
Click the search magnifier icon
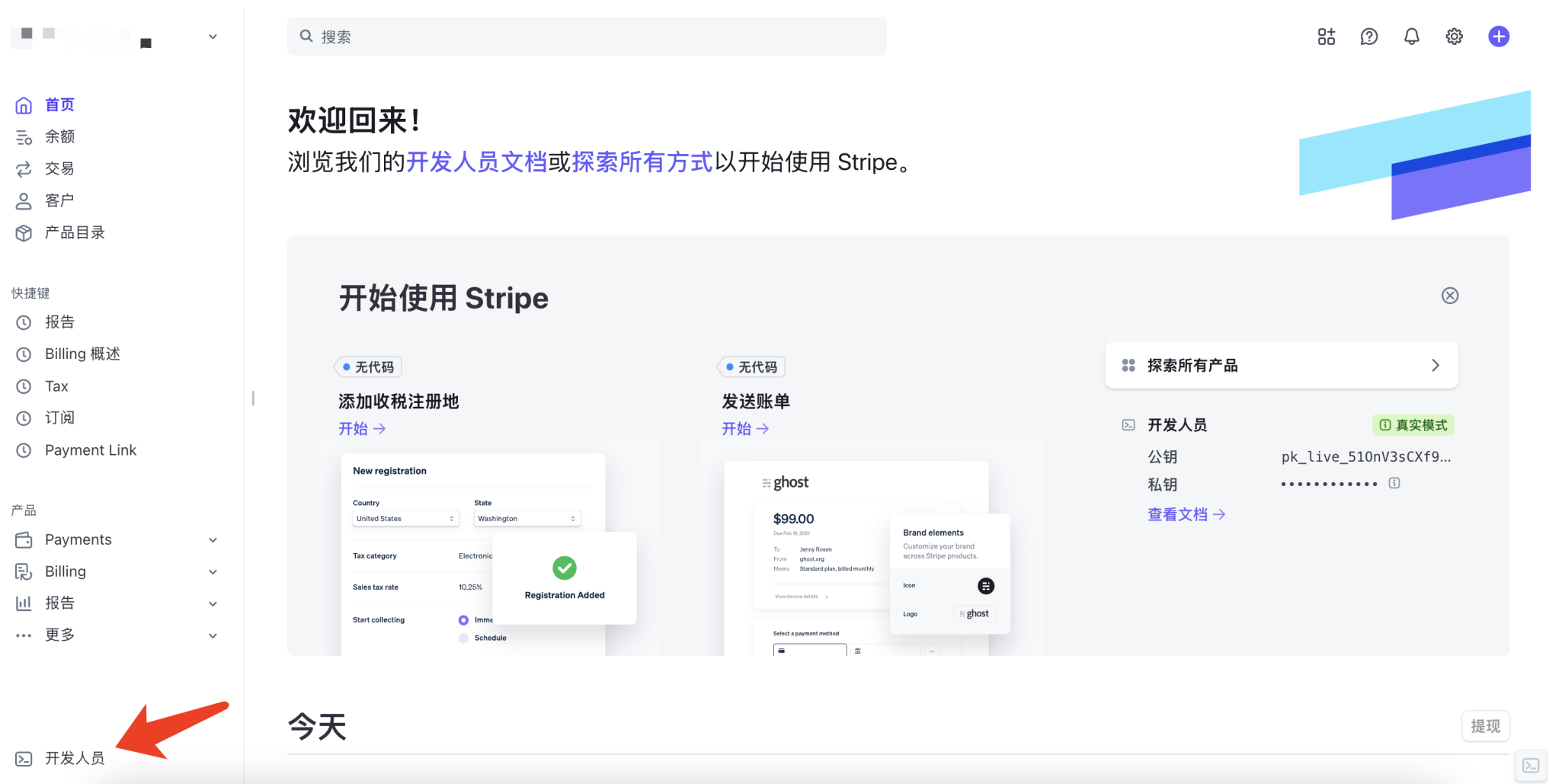click(x=306, y=36)
